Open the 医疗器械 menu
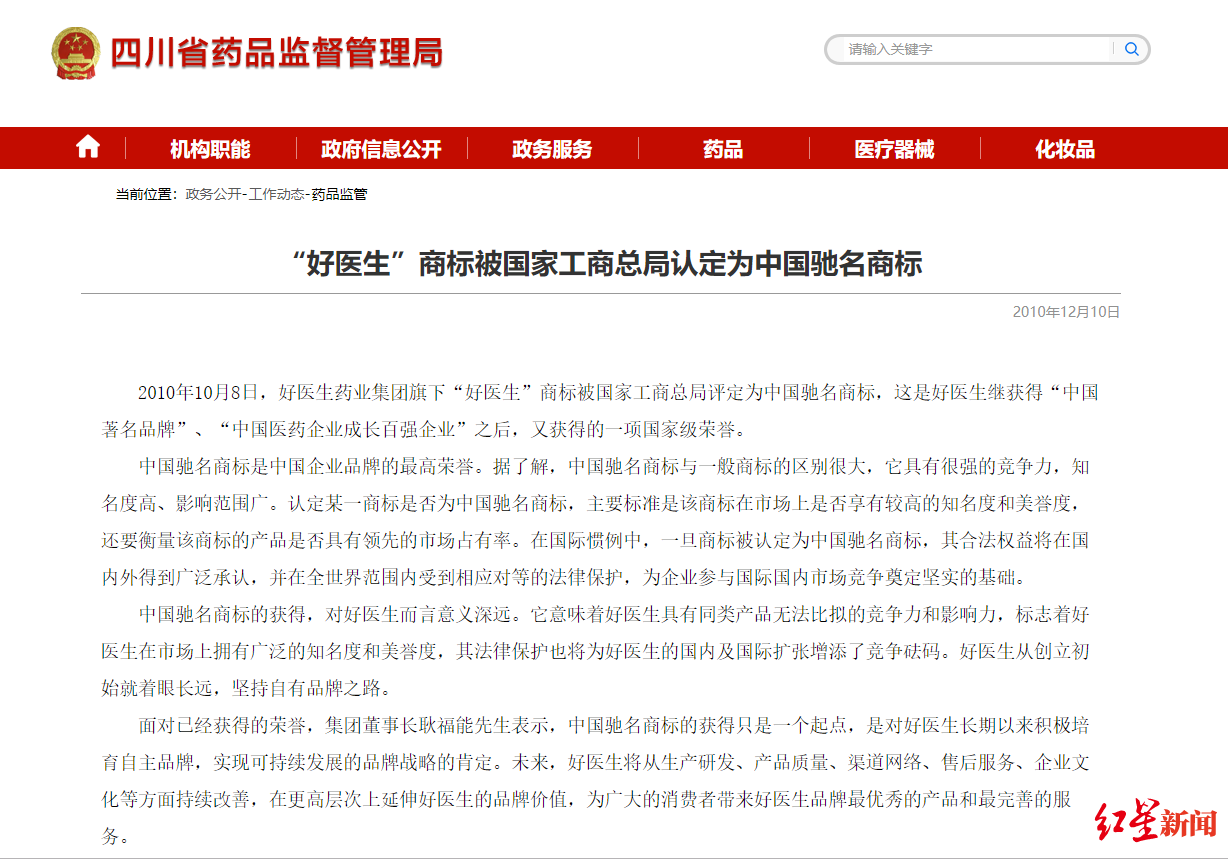The width and height of the screenshot is (1228, 865). (x=894, y=149)
